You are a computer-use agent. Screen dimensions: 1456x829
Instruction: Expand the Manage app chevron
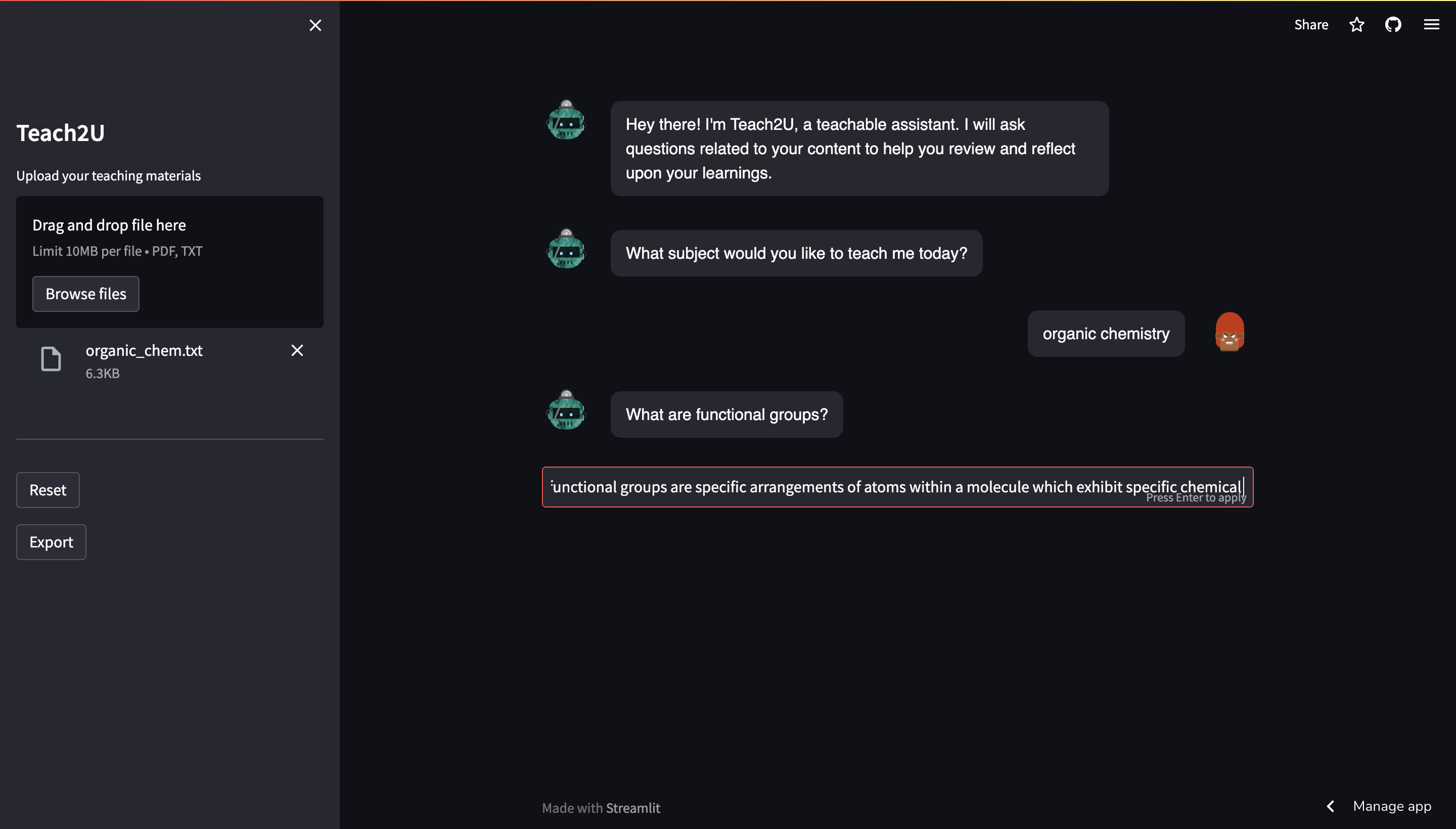click(1330, 806)
